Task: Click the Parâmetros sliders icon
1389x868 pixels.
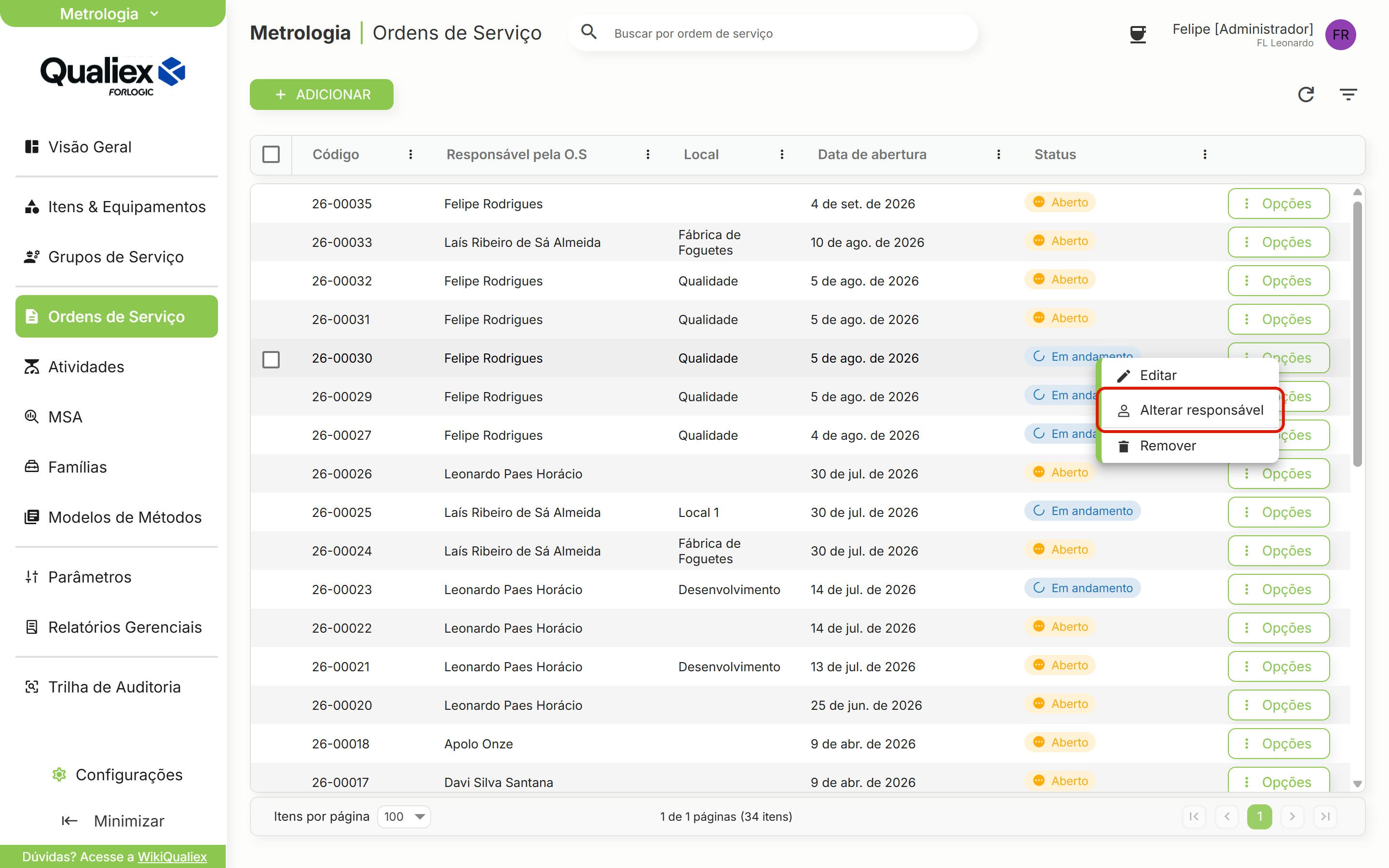Action: (x=32, y=577)
